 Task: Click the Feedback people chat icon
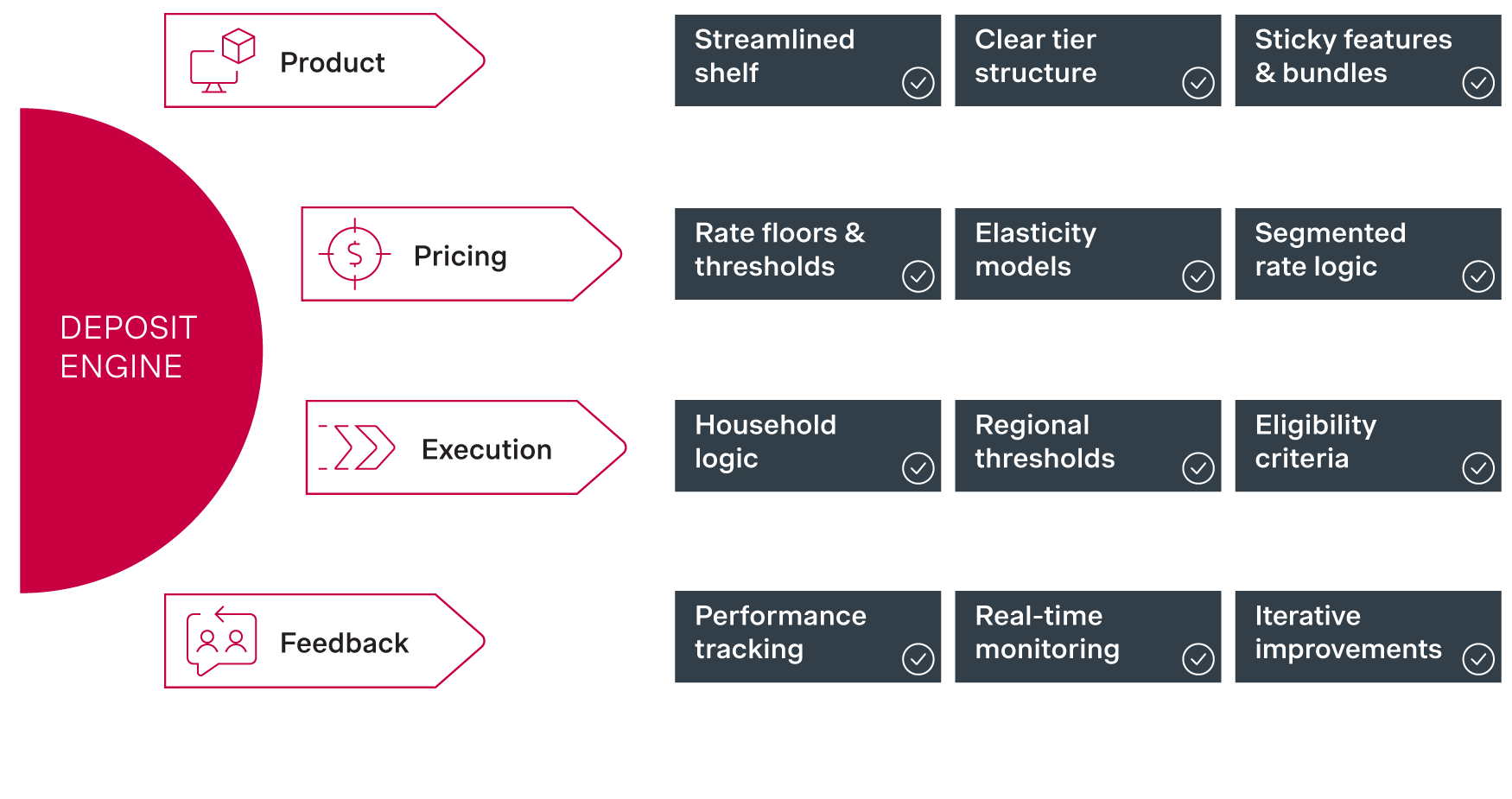coord(222,641)
